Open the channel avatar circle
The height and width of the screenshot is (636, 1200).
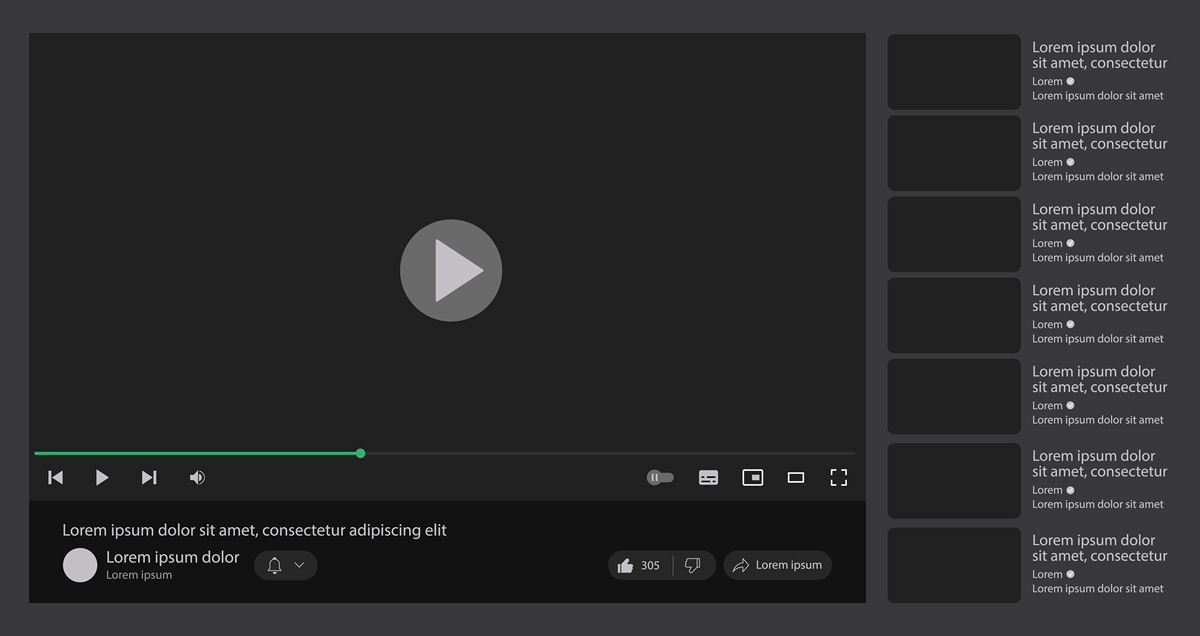point(80,565)
